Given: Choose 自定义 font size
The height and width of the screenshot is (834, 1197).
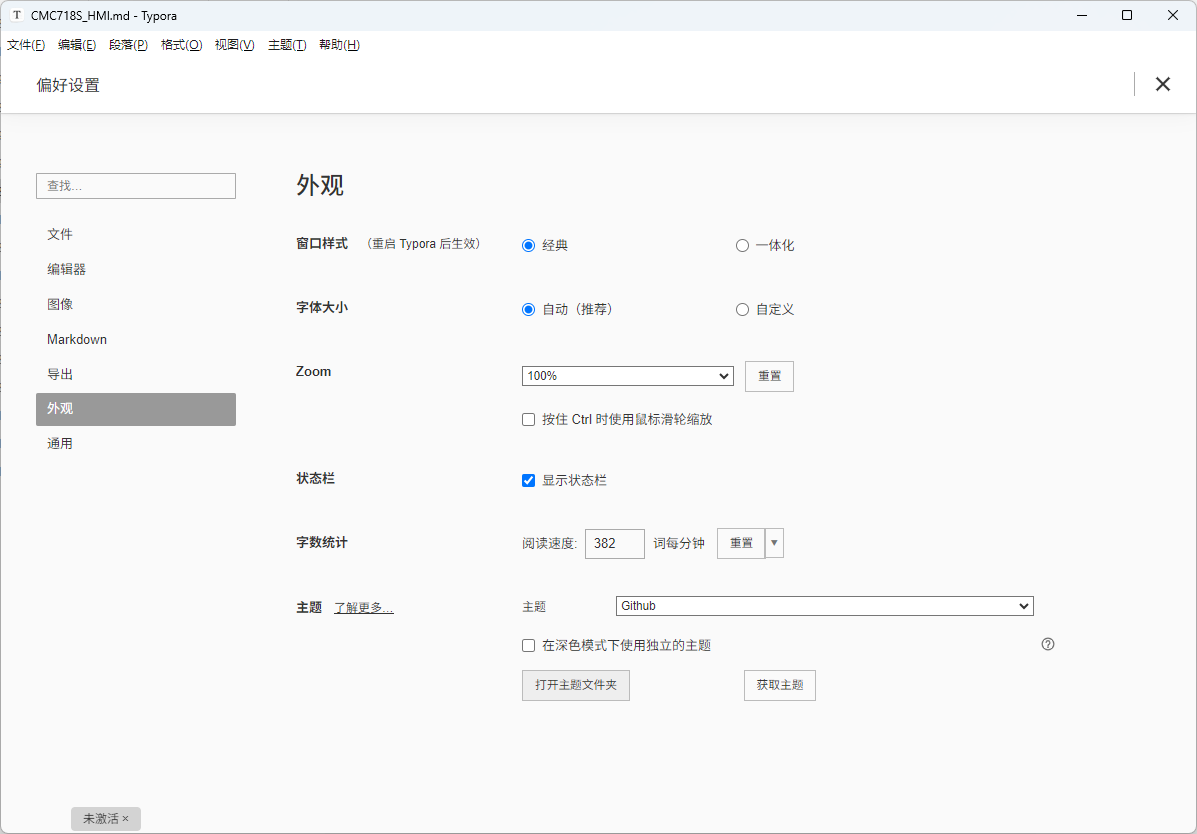Looking at the screenshot, I should click(742, 309).
